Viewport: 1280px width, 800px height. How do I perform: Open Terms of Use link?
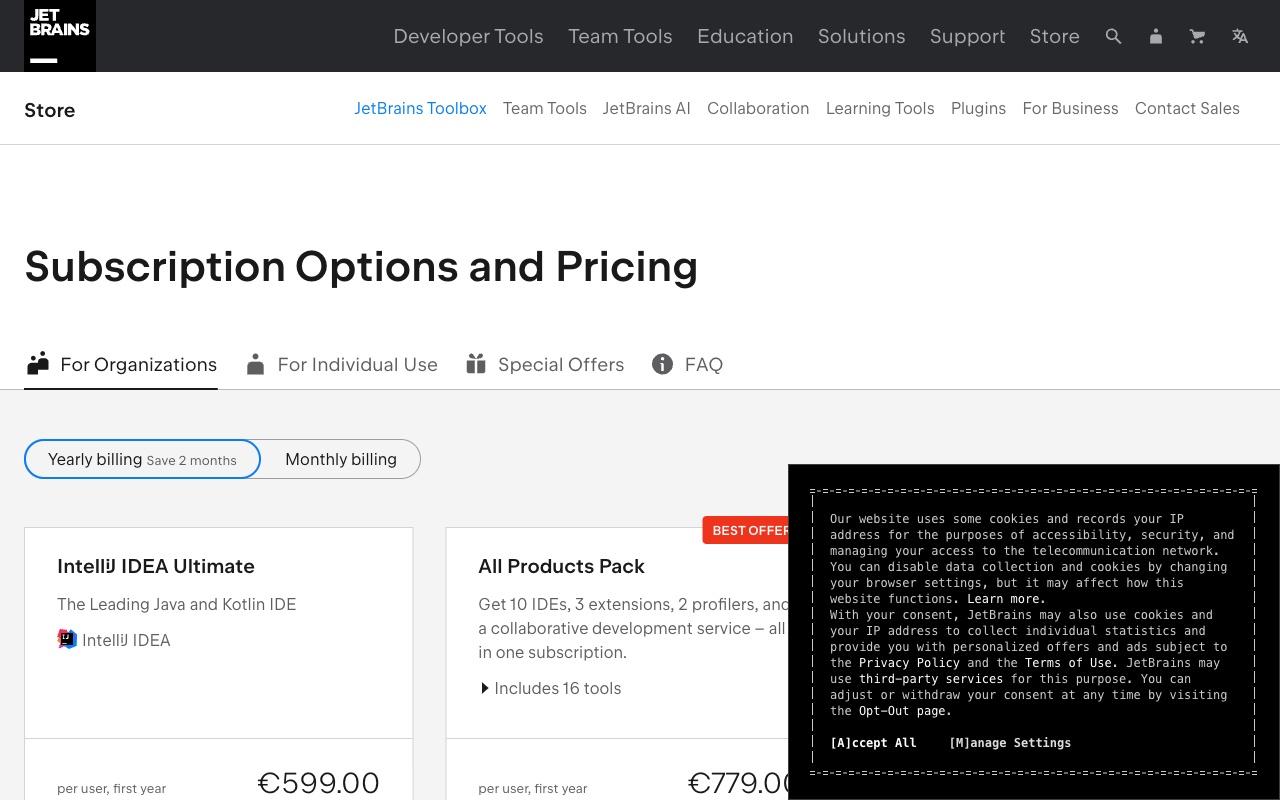1071,663
